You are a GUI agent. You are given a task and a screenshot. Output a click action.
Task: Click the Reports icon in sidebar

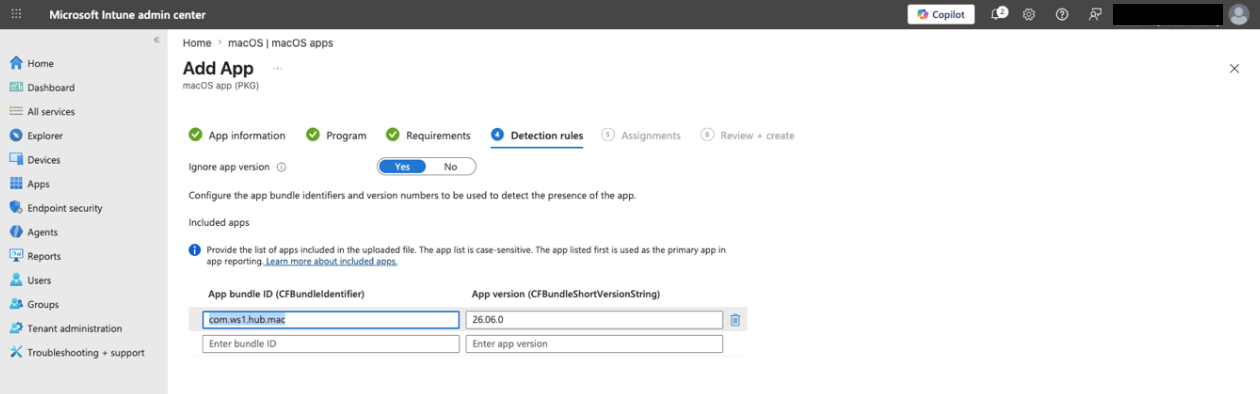(16, 256)
